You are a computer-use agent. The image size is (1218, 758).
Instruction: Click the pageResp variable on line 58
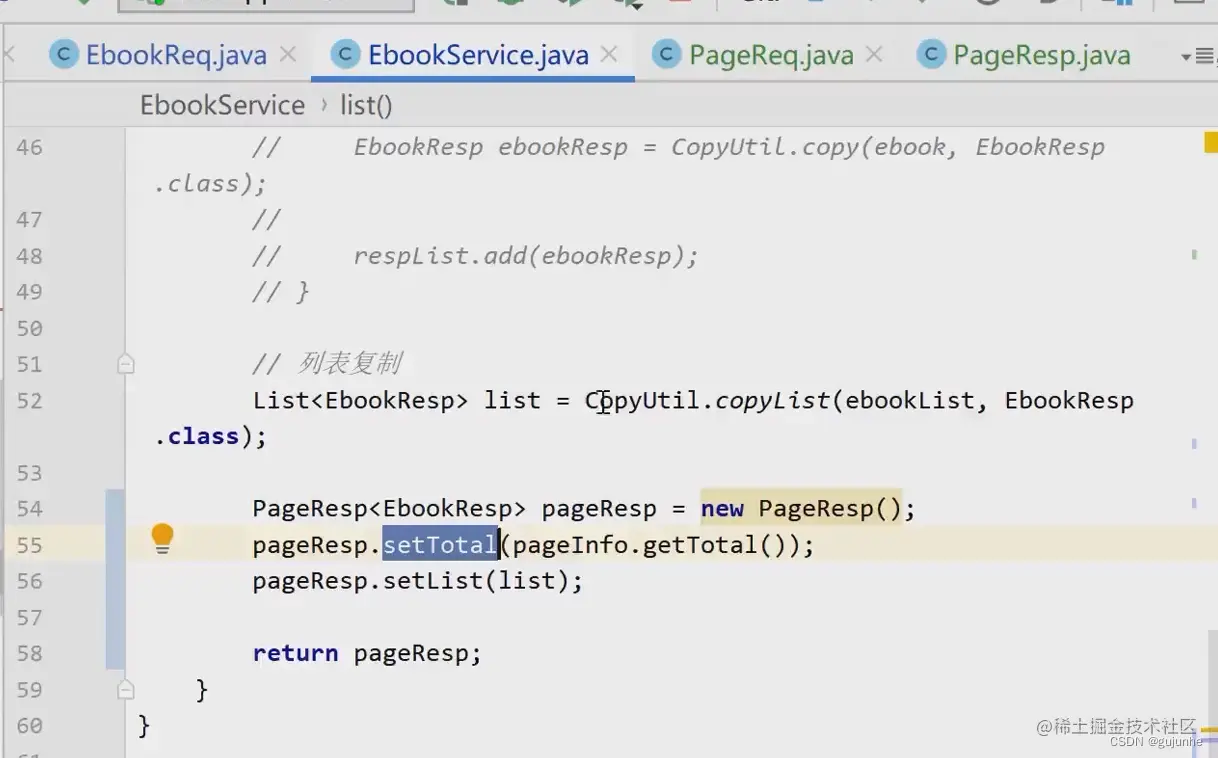tap(411, 654)
